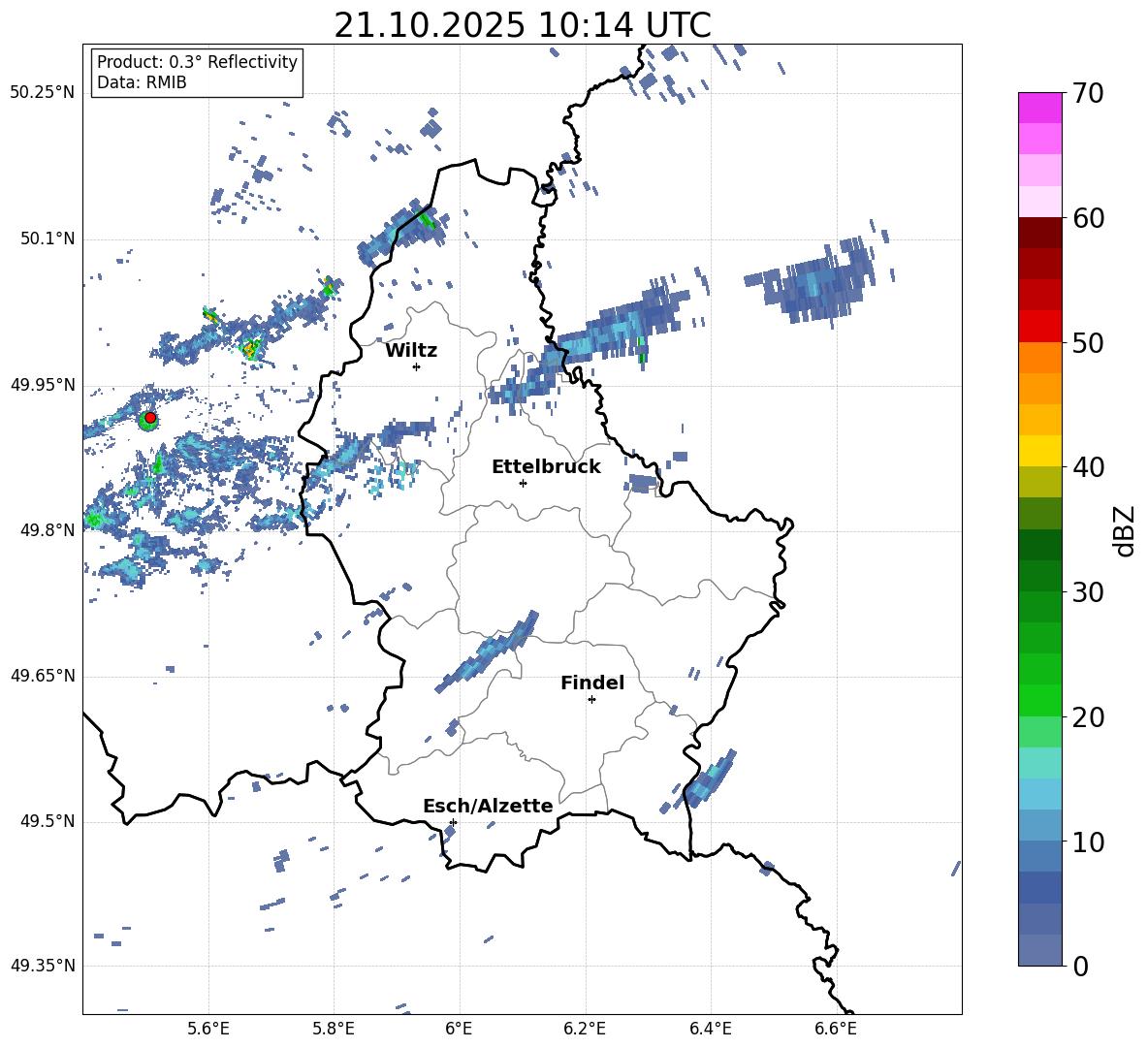
Task: Click the Ettelbruck cross marker
Action: coord(523,483)
